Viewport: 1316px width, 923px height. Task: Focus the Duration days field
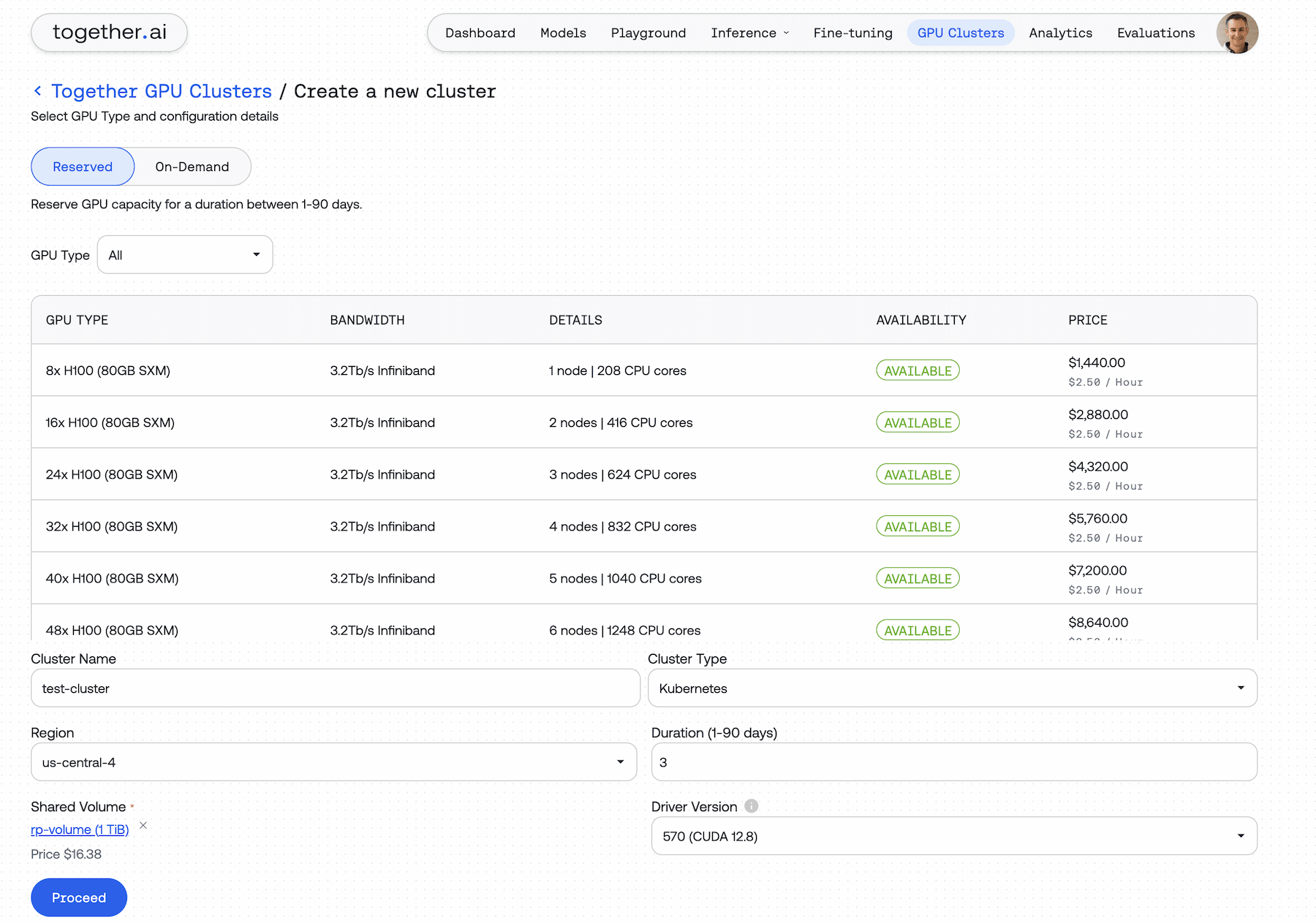point(953,762)
